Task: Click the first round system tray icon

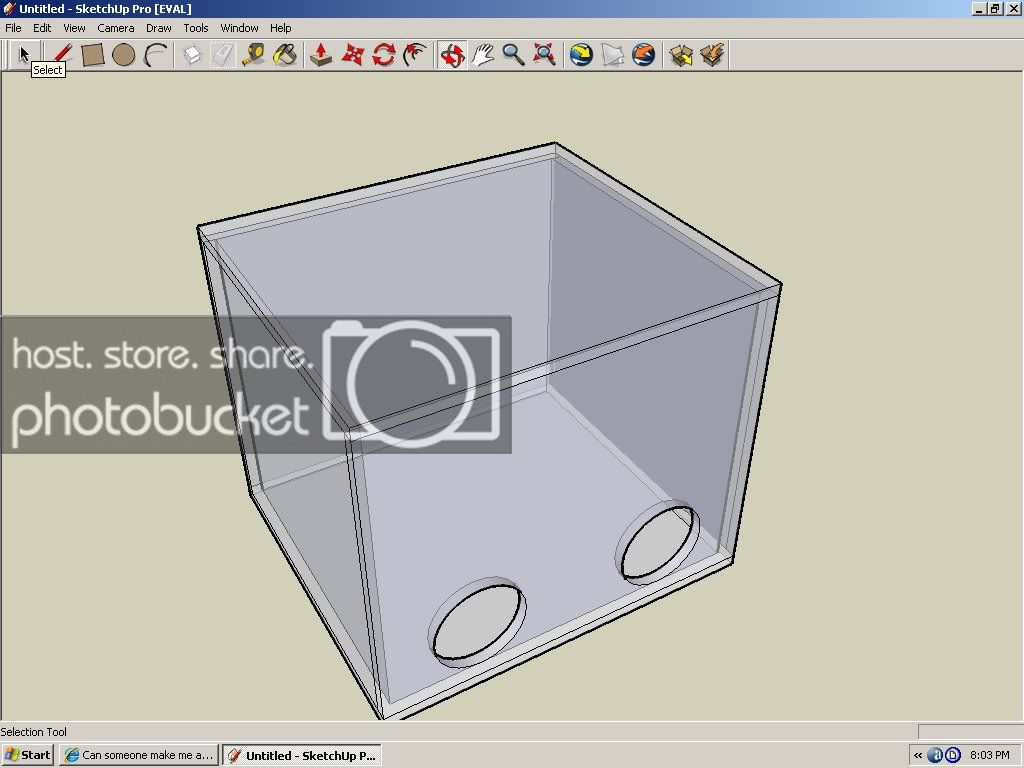Action: (935, 756)
